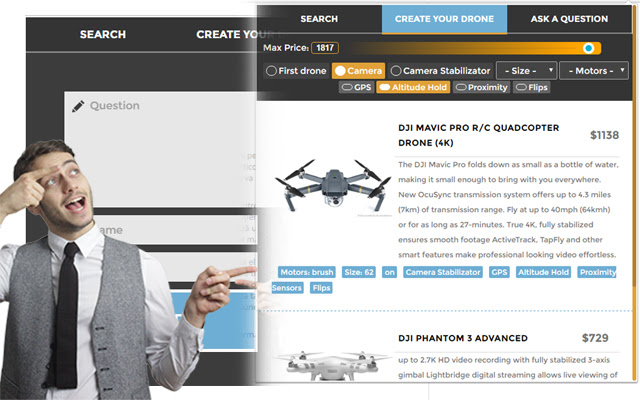Open DJI Mavic Pro R/C Quadcopter title
This screenshot has width=640, height=400.
[x=478, y=135]
